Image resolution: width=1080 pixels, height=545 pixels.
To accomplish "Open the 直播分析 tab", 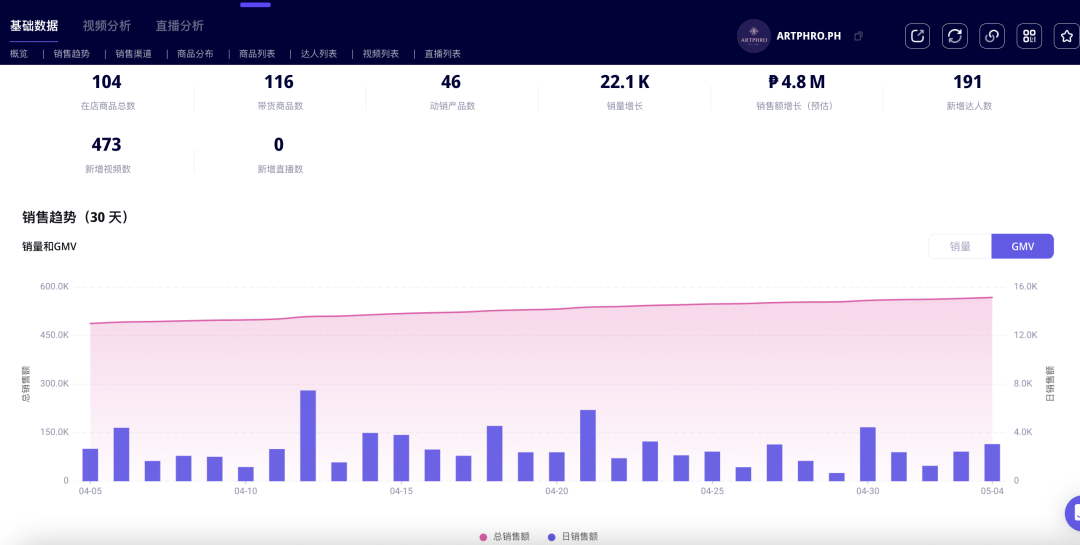I will pos(180,26).
